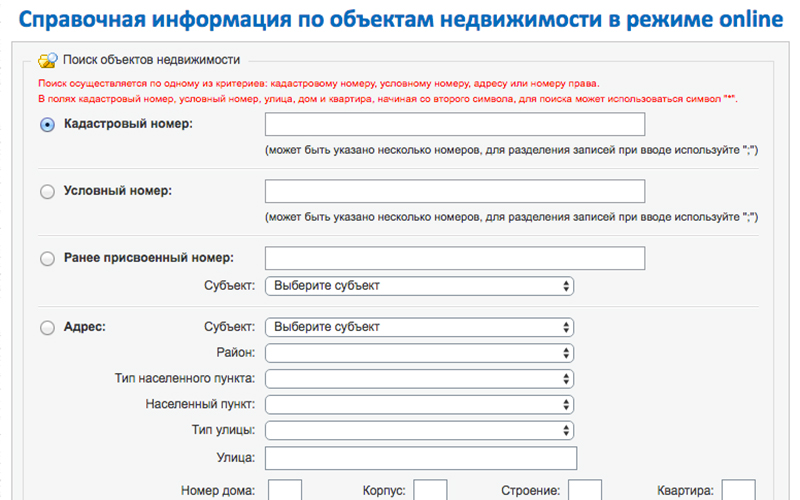
Task: Open the Субъект dropdown under Ранее присвоенный номер
Action: click(419, 286)
